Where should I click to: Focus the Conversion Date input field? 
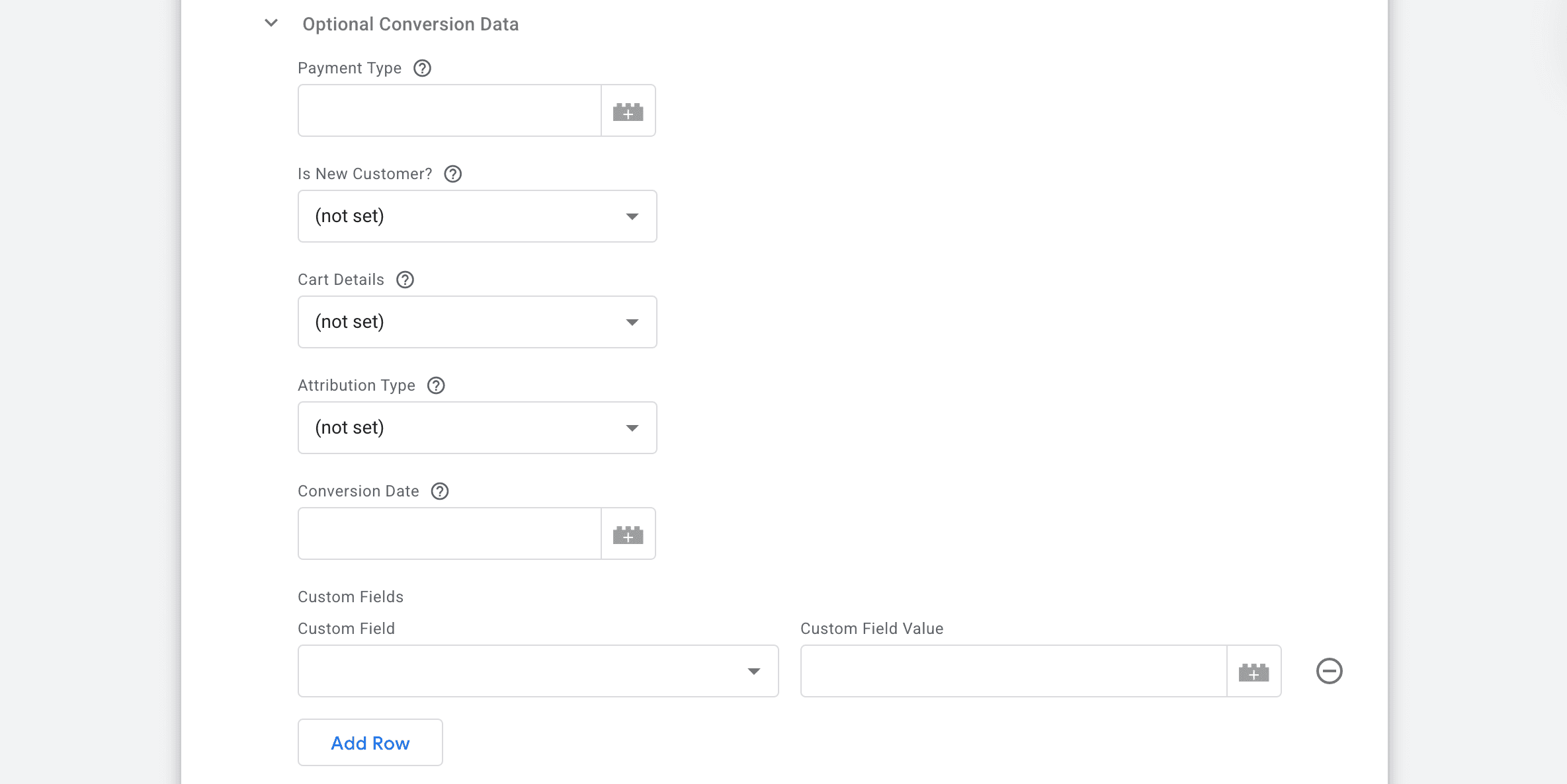coord(450,533)
